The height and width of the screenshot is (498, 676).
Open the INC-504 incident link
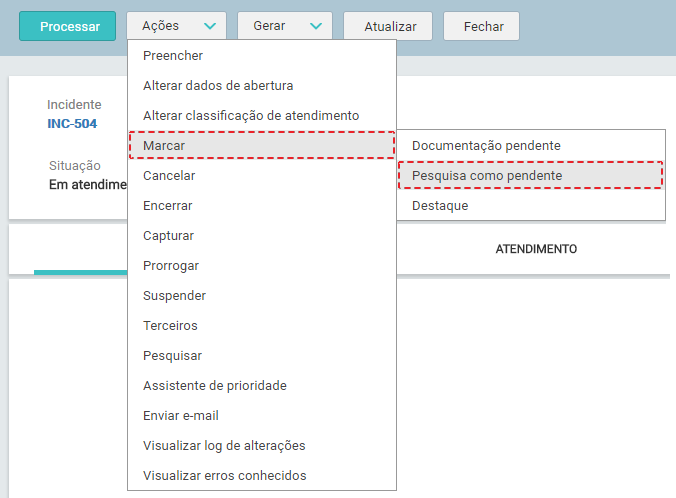72,124
